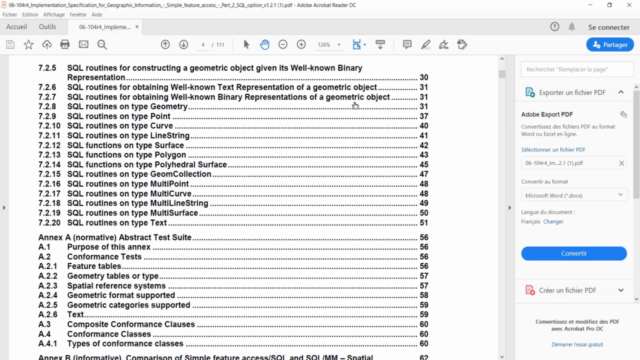Click the stamp tool icon
The height and width of the screenshot is (360, 640).
tap(462, 44)
